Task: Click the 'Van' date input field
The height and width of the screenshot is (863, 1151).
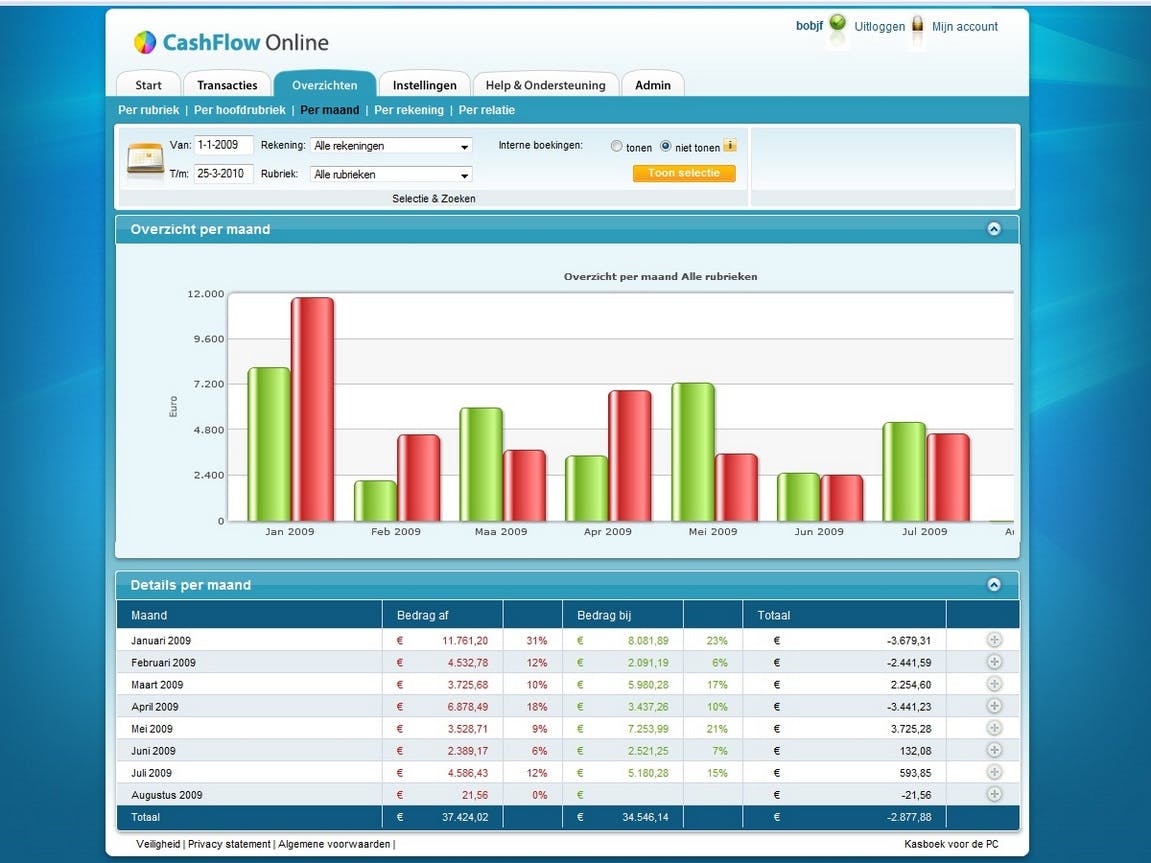Action: [x=223, y=145]
